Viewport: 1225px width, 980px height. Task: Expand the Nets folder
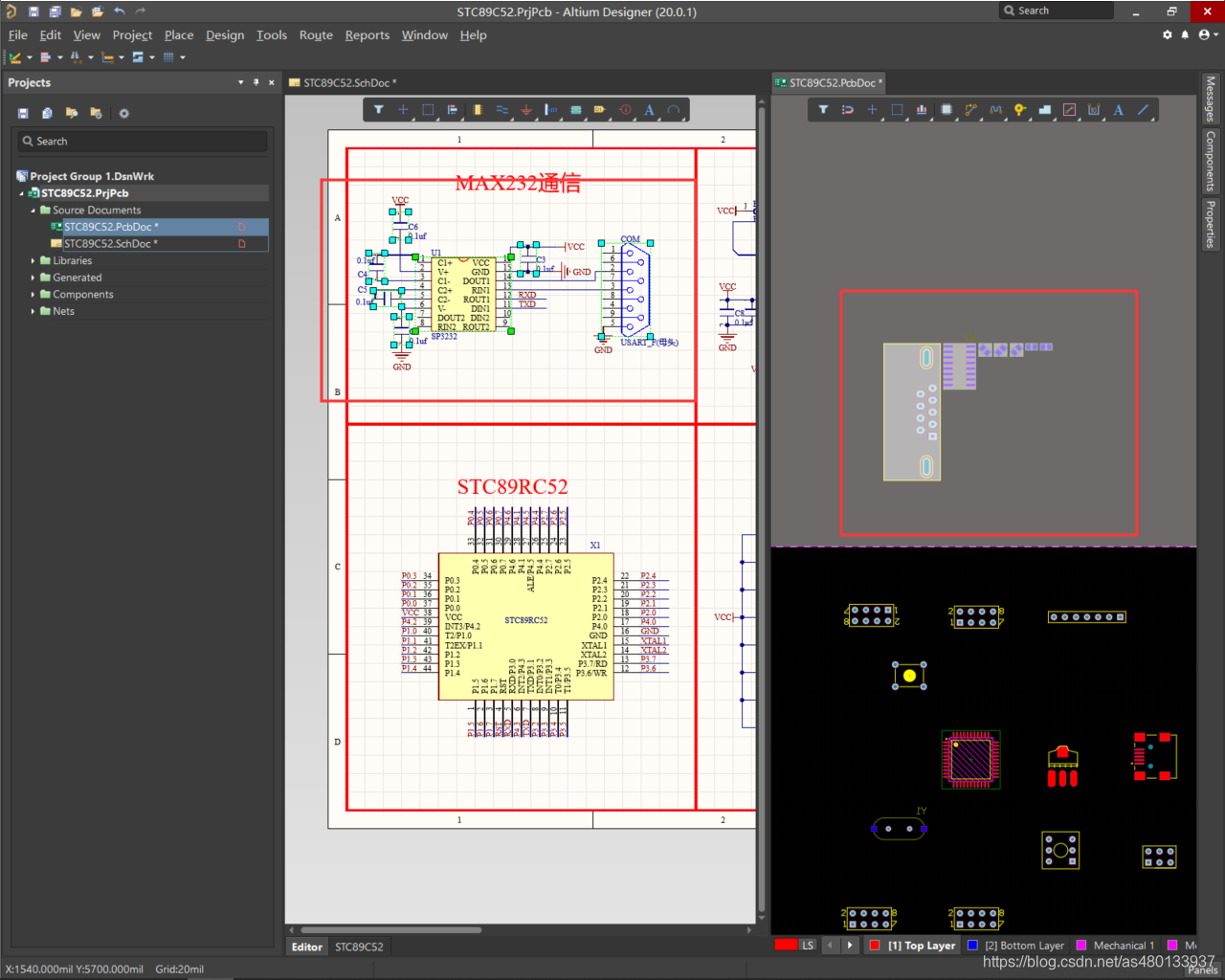tap(33, 311)
